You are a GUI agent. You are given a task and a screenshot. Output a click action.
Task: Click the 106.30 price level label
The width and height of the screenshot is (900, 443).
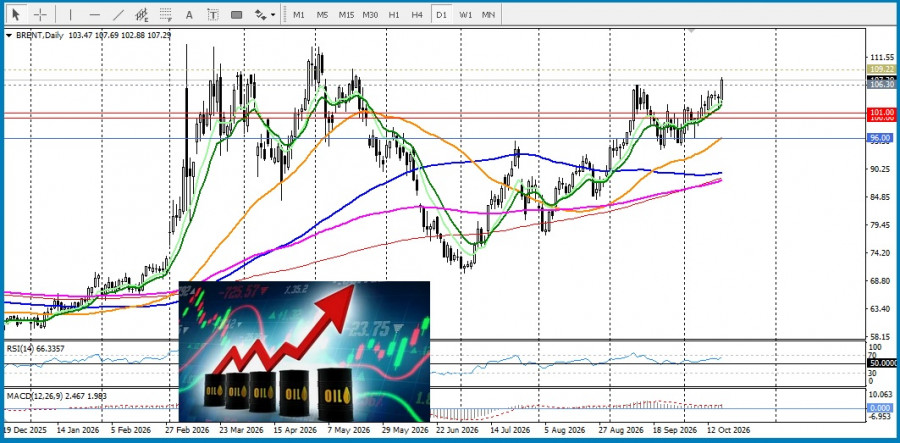(882, 84)
